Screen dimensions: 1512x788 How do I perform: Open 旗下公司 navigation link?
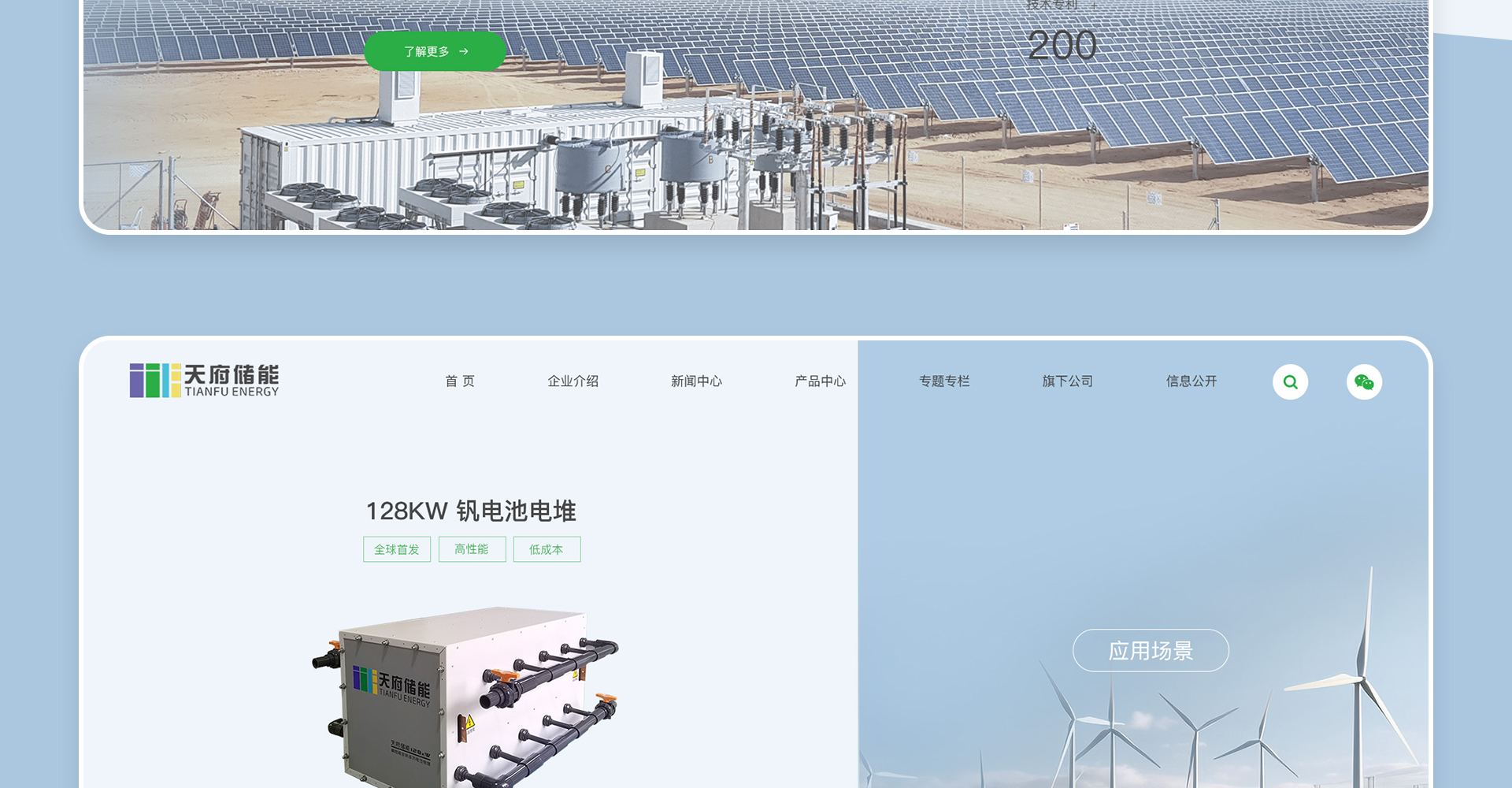1067,381
